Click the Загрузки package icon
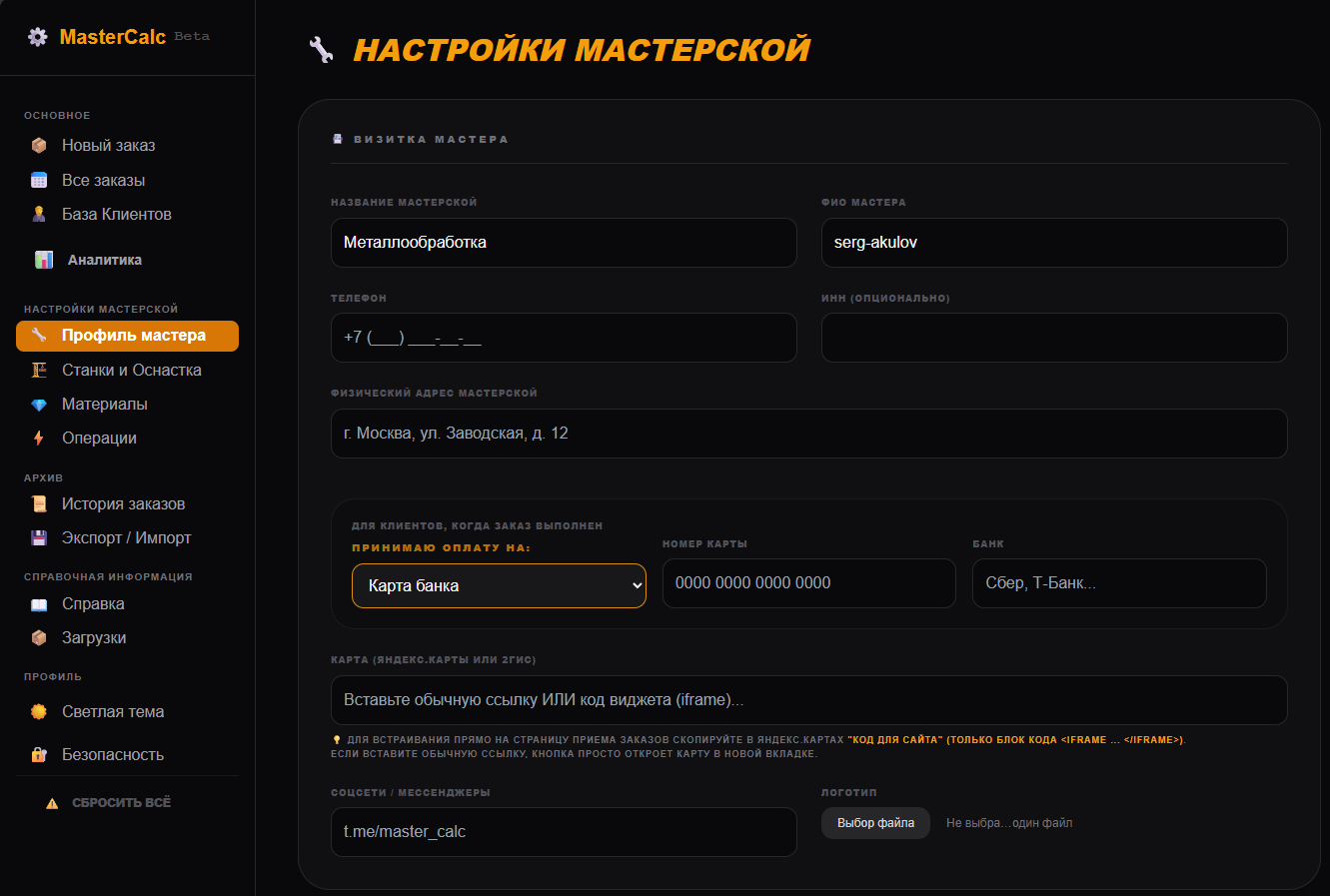Image resolution: width=1330 pixels, height=896 pixels. coord(37,637)
